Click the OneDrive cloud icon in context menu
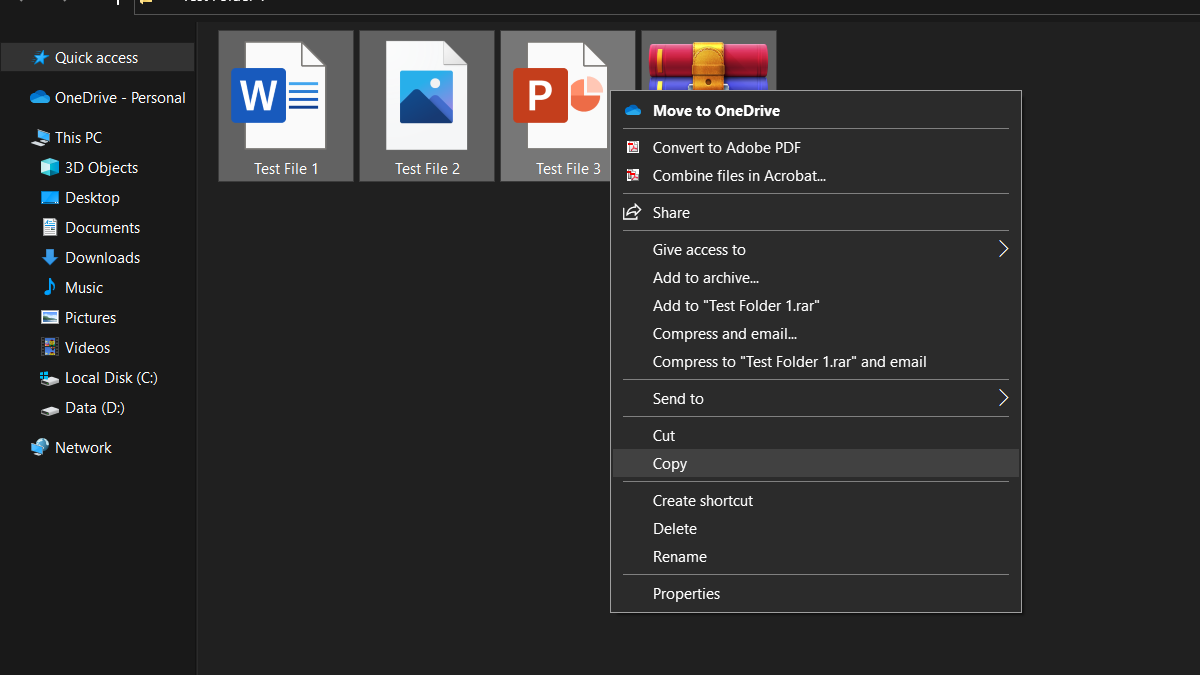This screenshot has width=1200, height=675. pos(632,111)
